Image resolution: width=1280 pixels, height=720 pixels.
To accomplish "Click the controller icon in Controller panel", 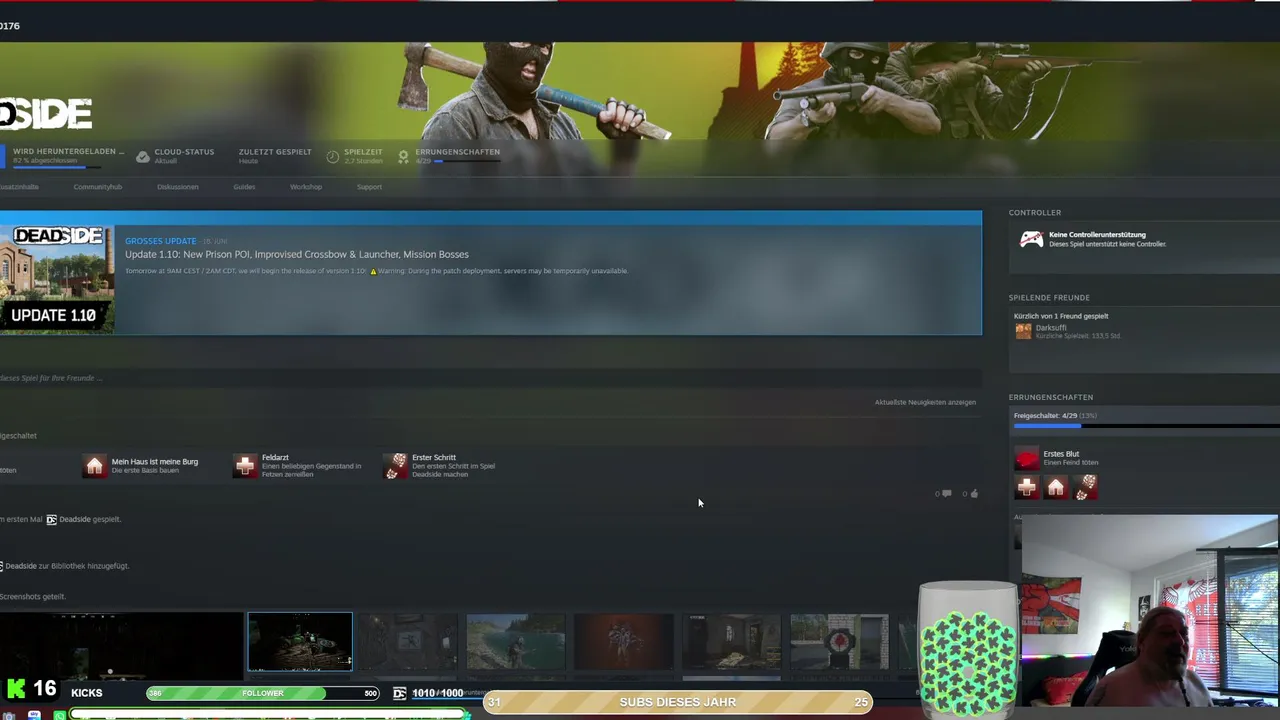I will (x=1031, y=239).
